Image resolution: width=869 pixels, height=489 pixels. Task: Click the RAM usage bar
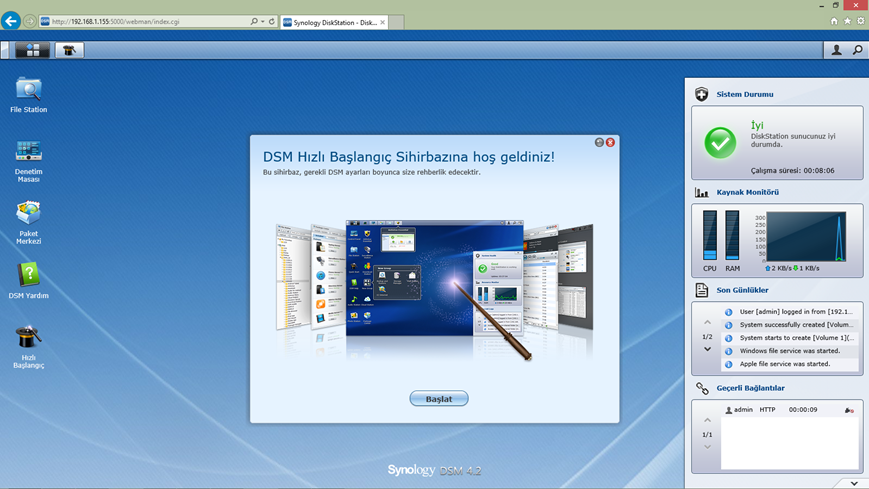click(732, 235)
